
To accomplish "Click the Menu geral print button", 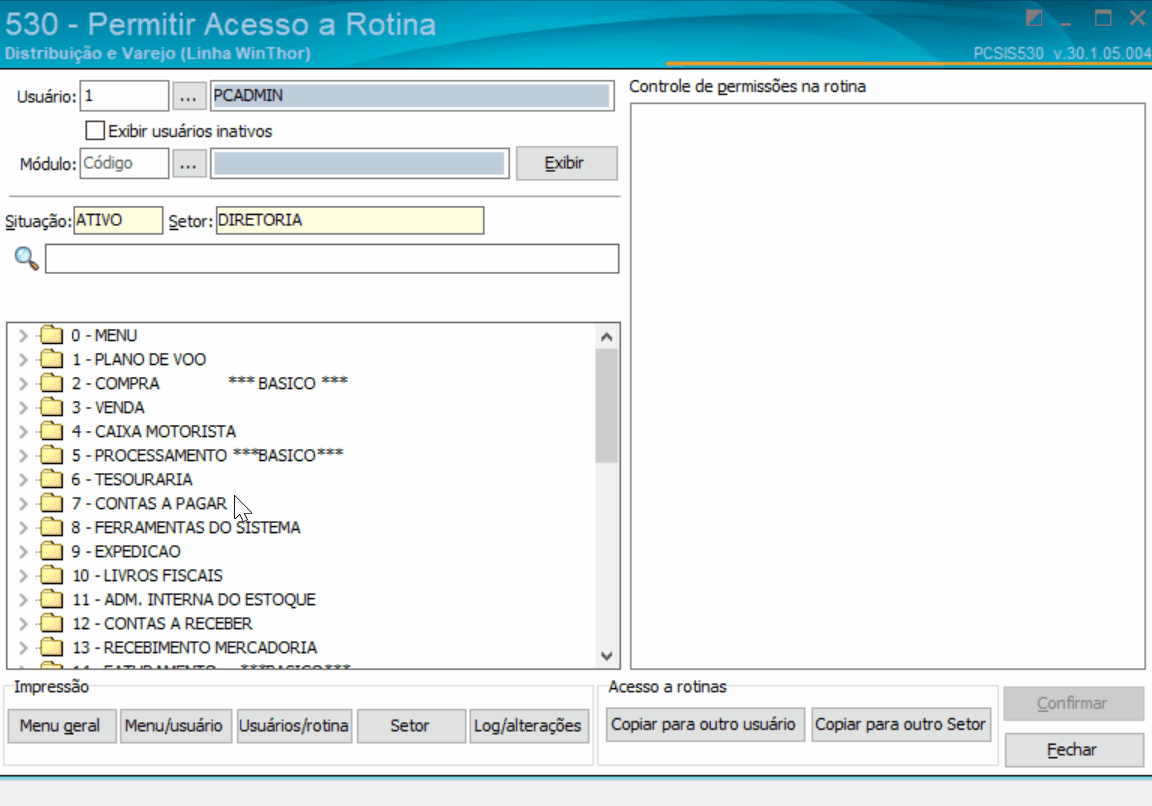I will (x=61, y=726).
